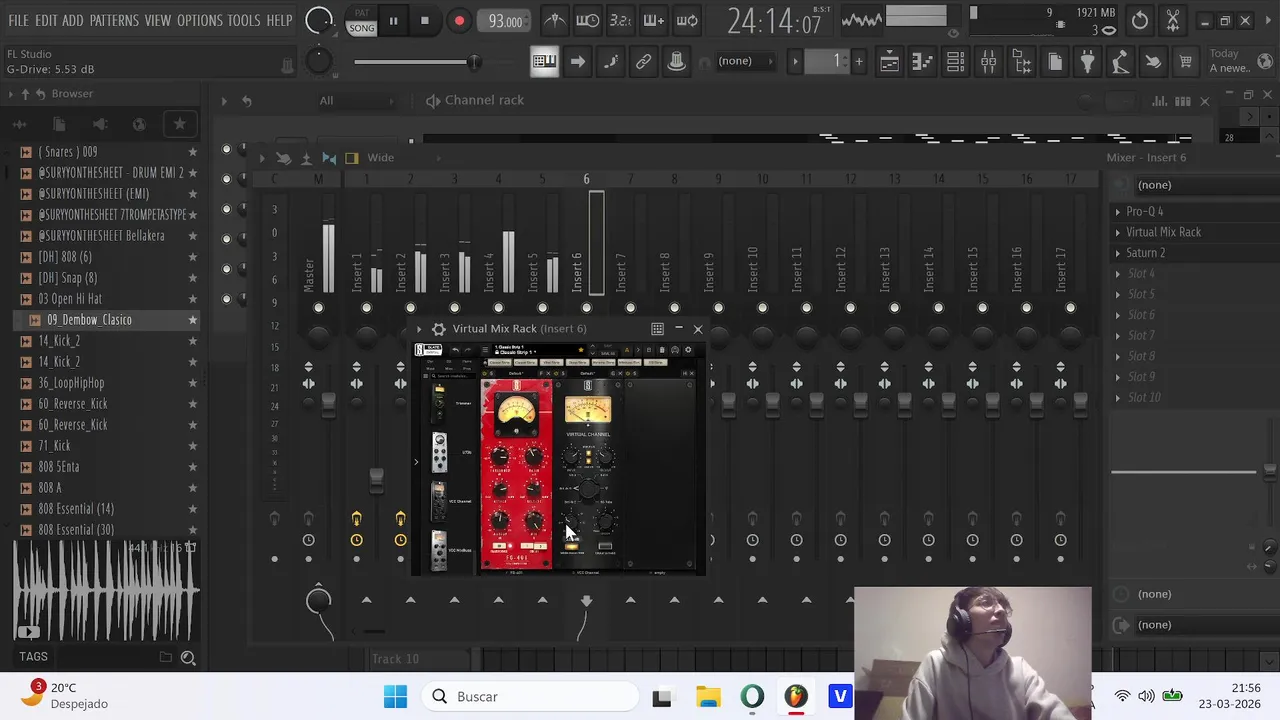Open the EDIT menu
This screenshot has width=1280, height=720.
tap(46, 20)
